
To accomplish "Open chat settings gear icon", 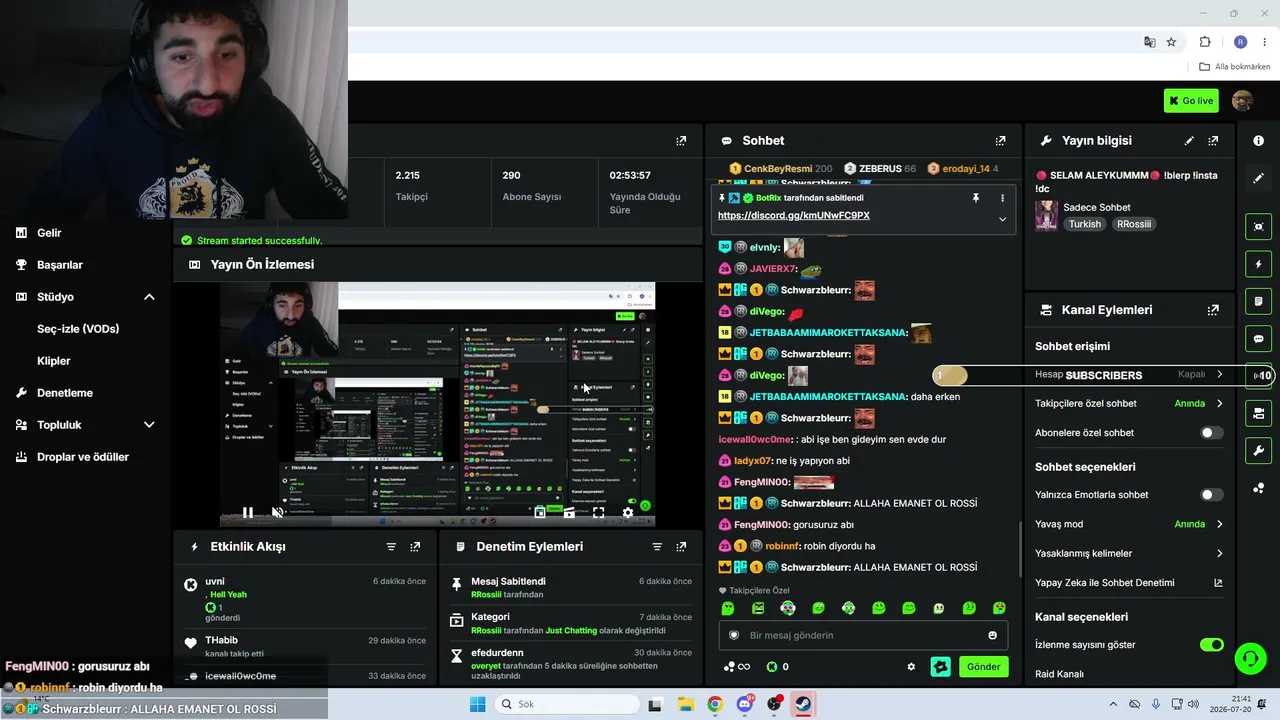I will (x=911, y=667).
